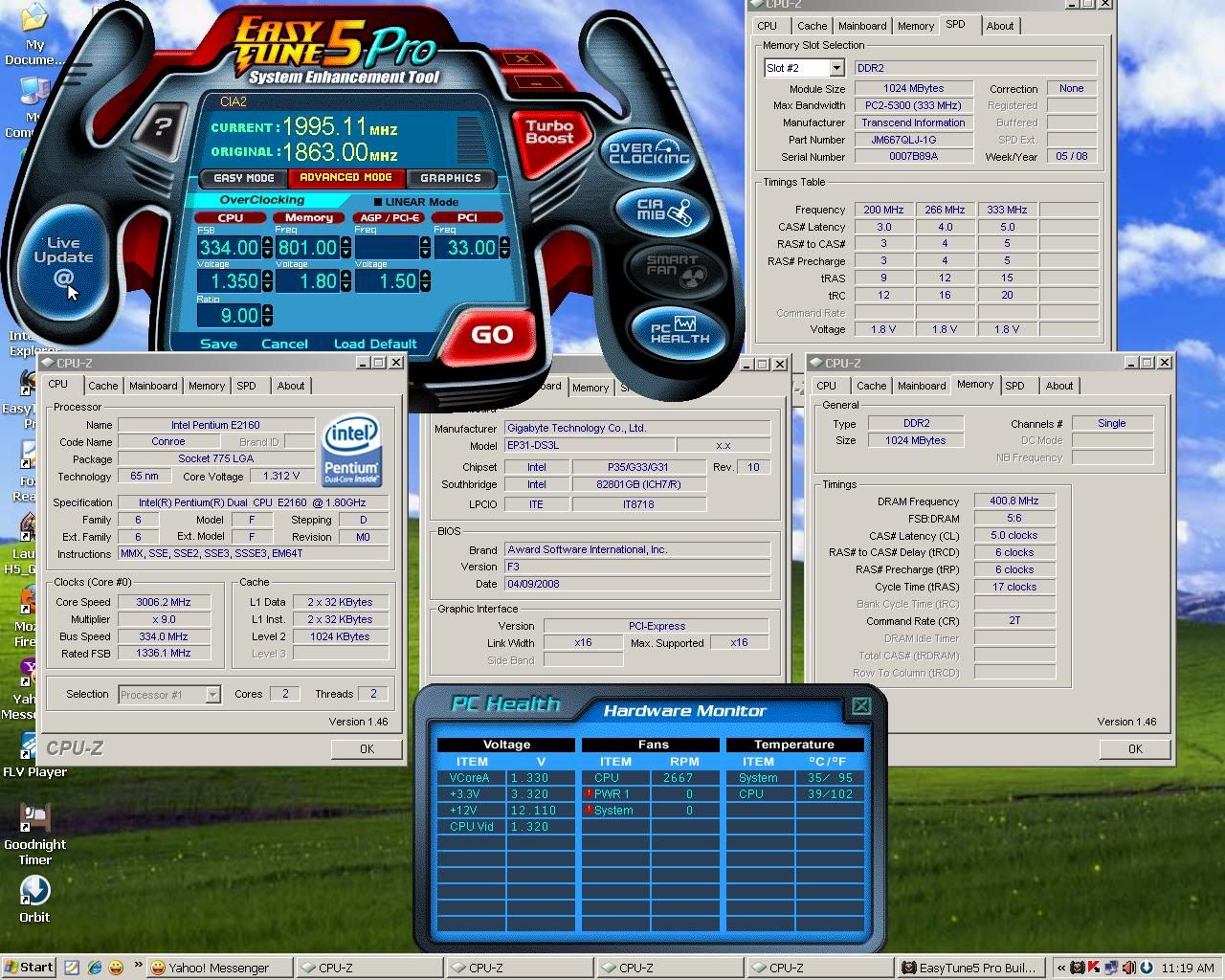The width and height of the screenshot is (1225, 980).
Task: Click Load Default in EasyTune5
Action: click(375, 344)
